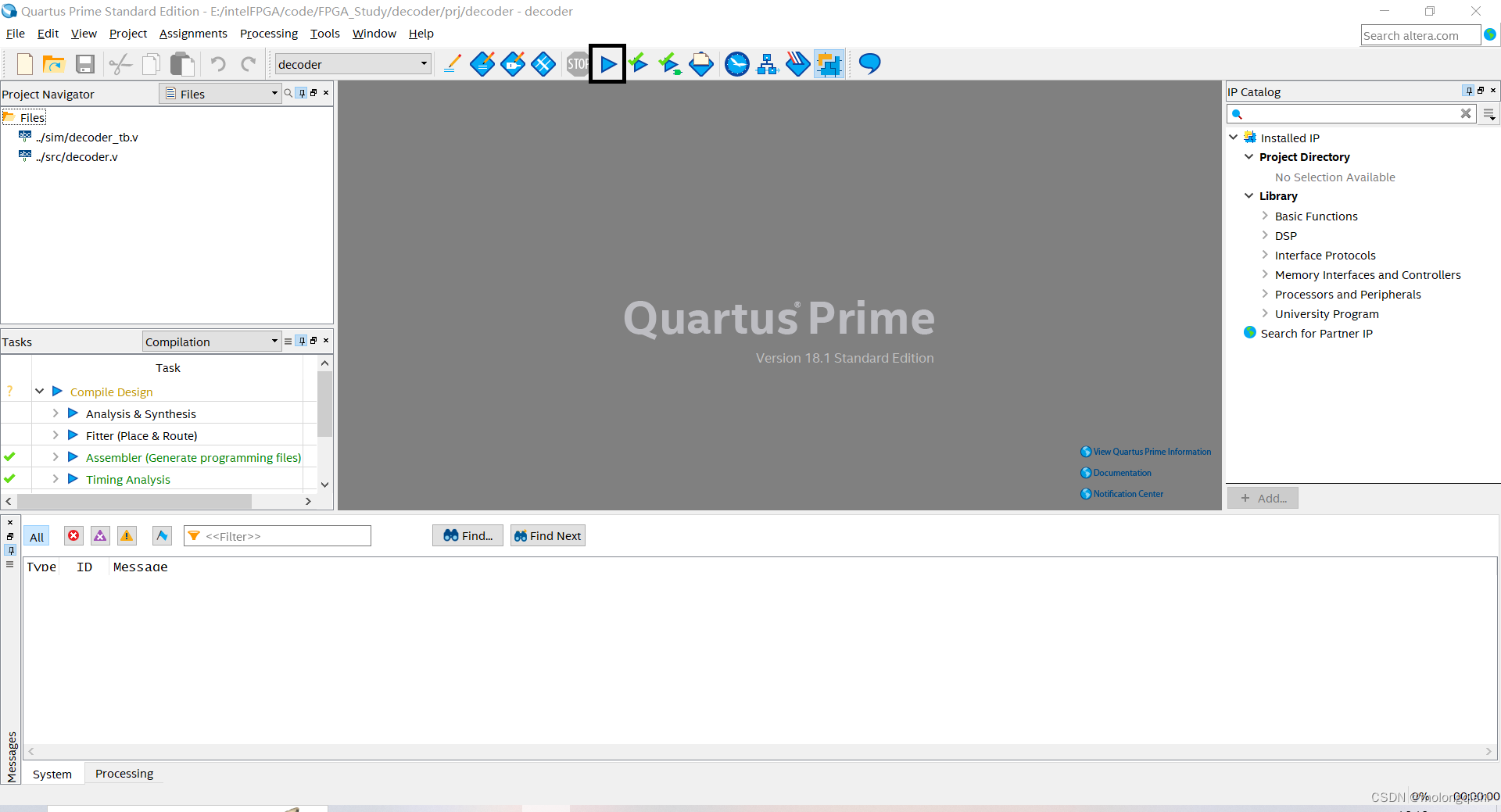Expand the Timing Analysis task
The height and width of the screenshot is (812, 1501).
click(56, 478)
